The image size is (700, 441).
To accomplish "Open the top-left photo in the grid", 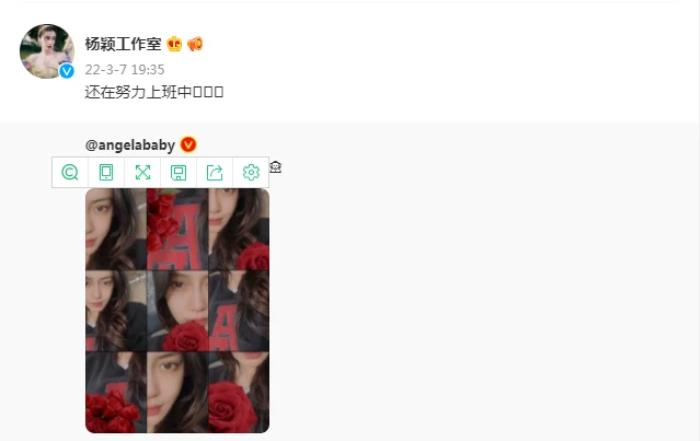I will tap(116, 229).
